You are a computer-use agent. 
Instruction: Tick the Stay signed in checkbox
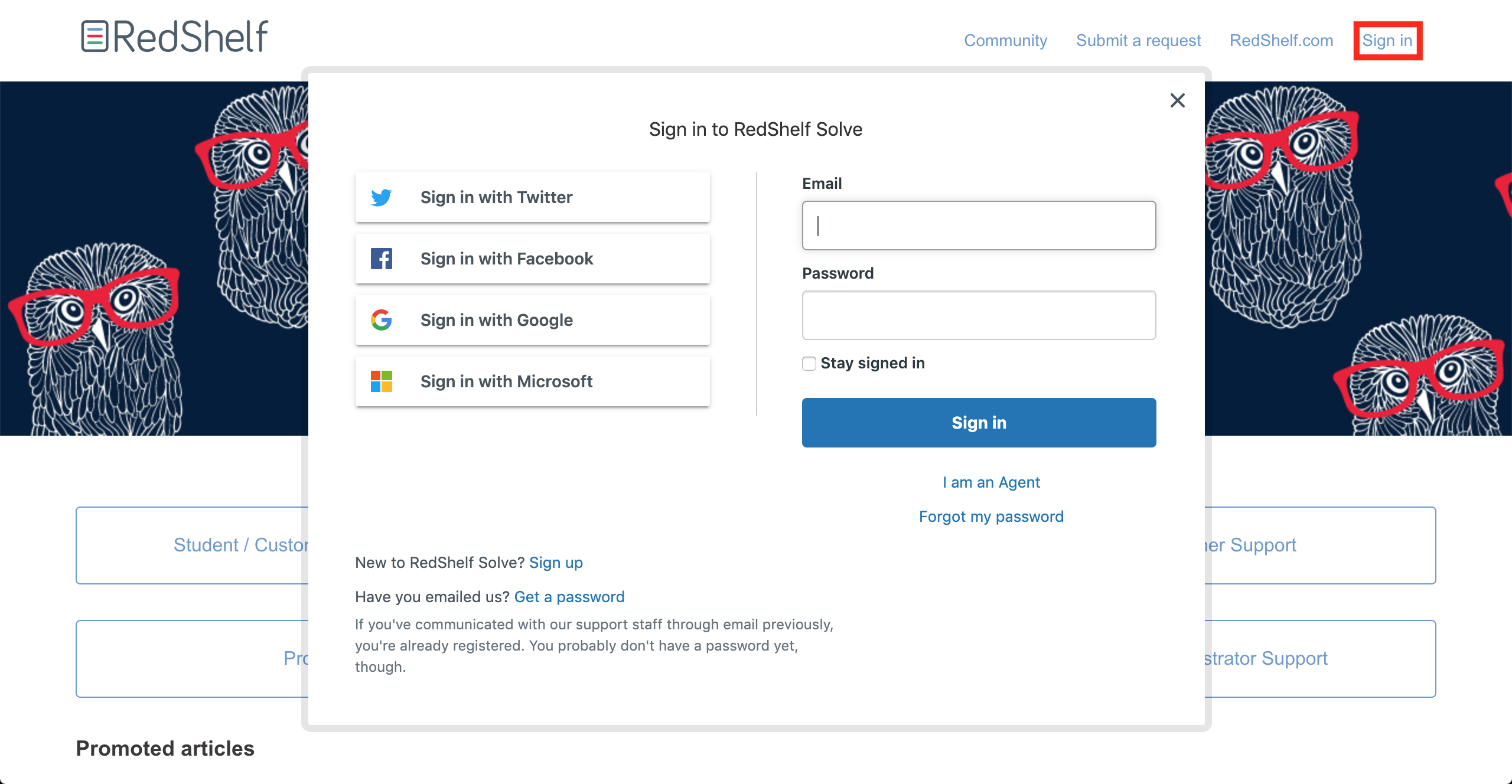coord(809,363)
